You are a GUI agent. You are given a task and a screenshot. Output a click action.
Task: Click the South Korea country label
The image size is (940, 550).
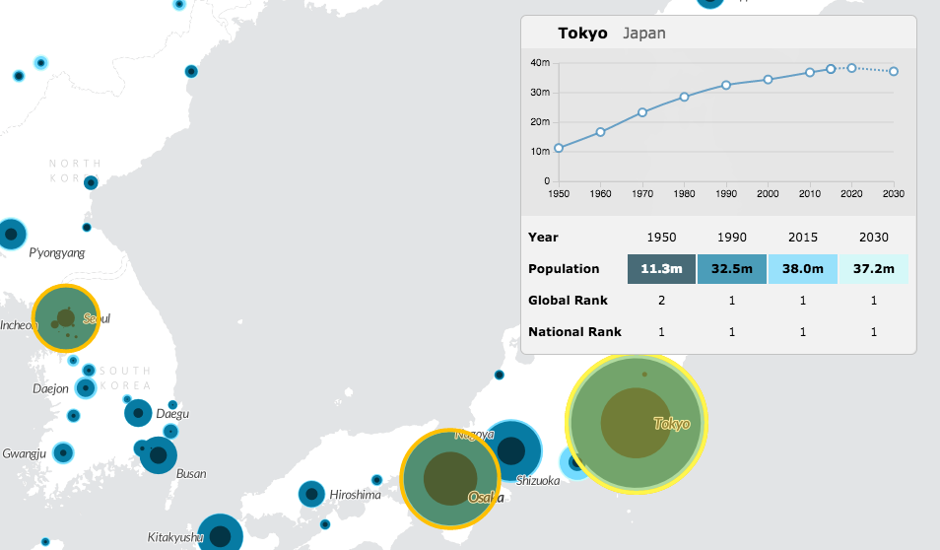click(125, 378)
